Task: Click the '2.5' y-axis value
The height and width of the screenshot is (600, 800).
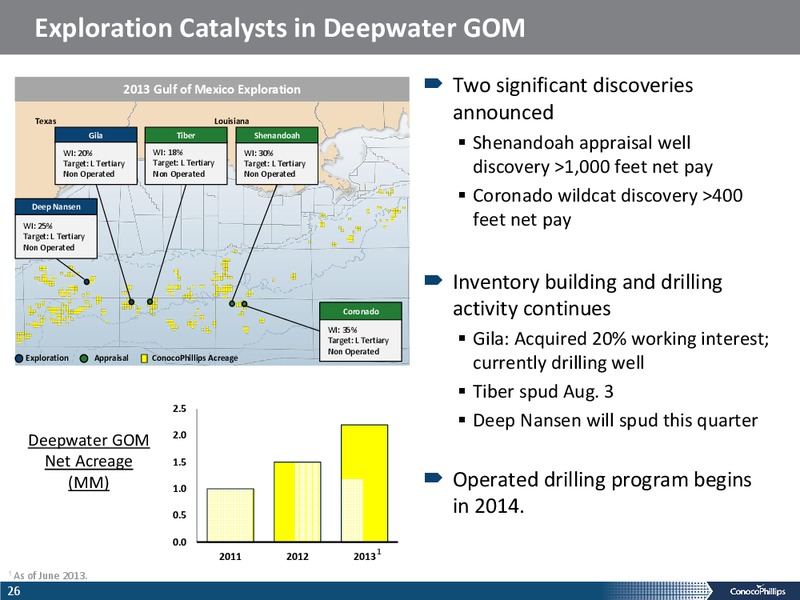Action: click(x=180, y=409)
